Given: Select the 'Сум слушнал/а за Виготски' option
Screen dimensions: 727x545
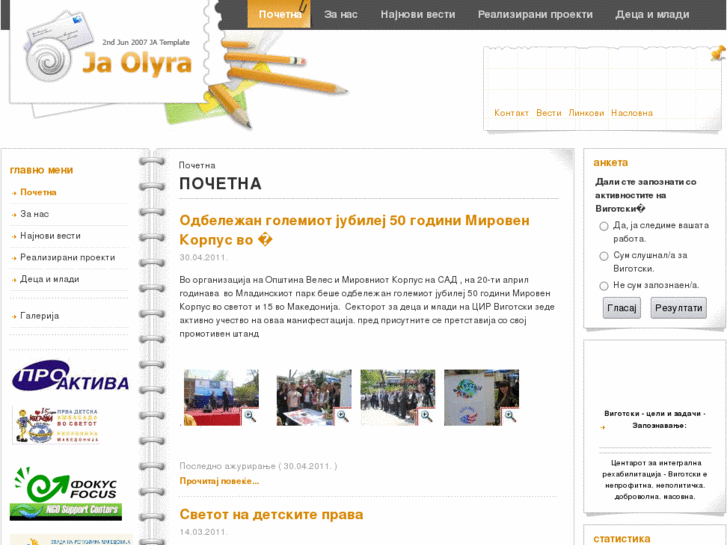Looking at the screenshot, I should (x=604, y=256).
